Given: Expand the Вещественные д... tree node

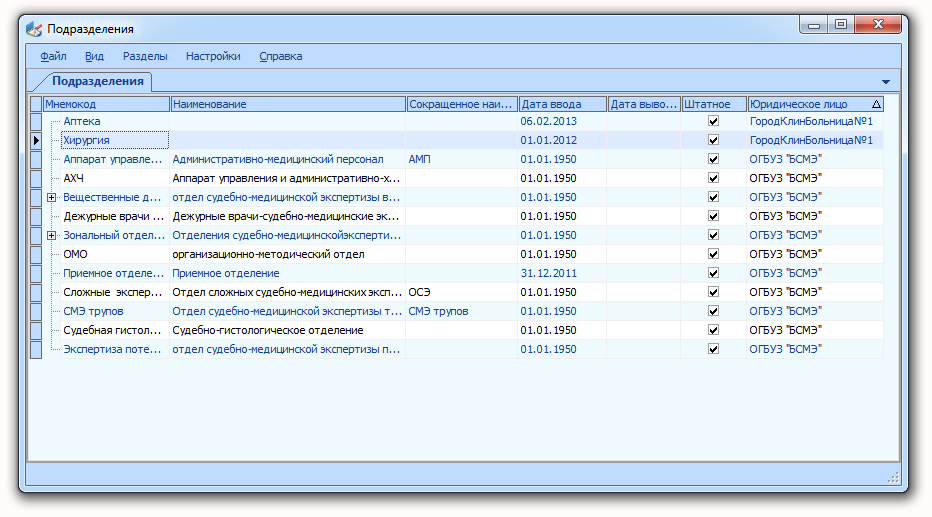Looking at the screenshot, I should click(x=52, y=197).
